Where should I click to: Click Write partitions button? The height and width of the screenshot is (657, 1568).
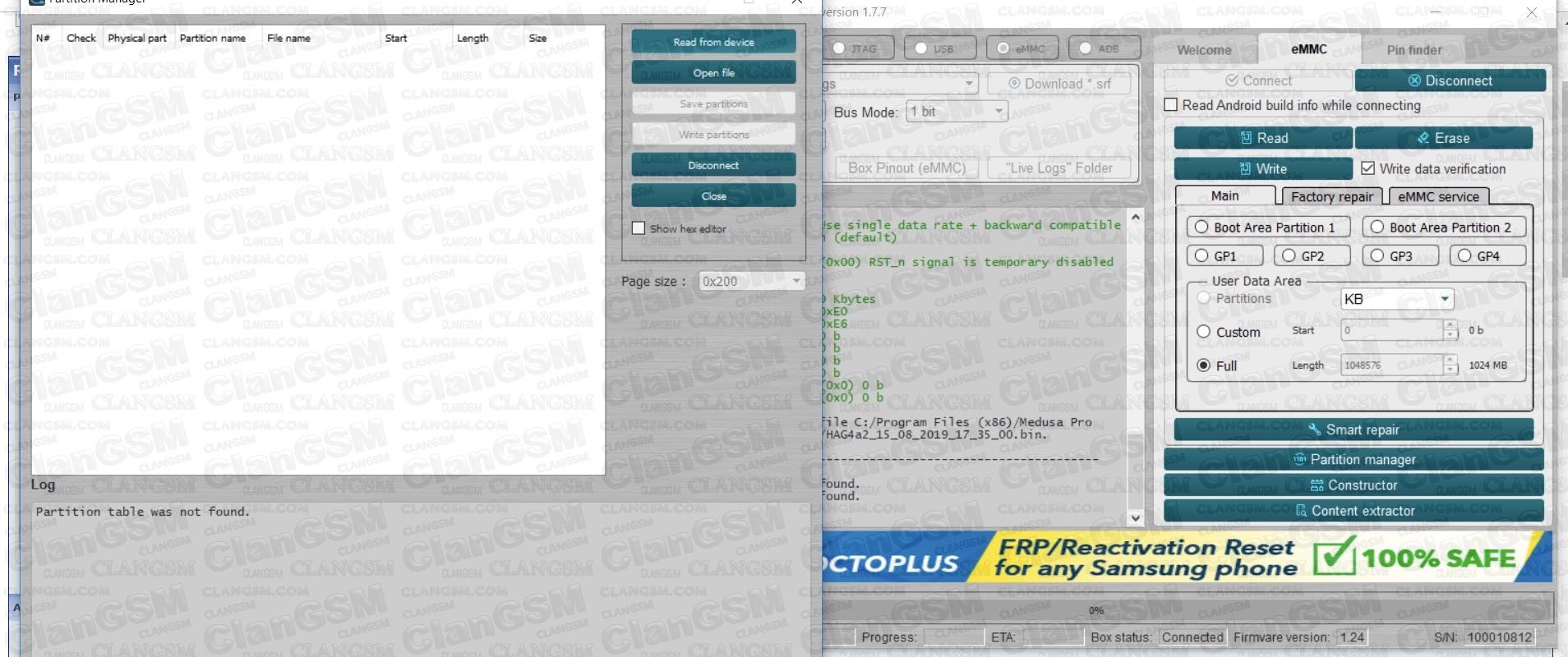713,135
